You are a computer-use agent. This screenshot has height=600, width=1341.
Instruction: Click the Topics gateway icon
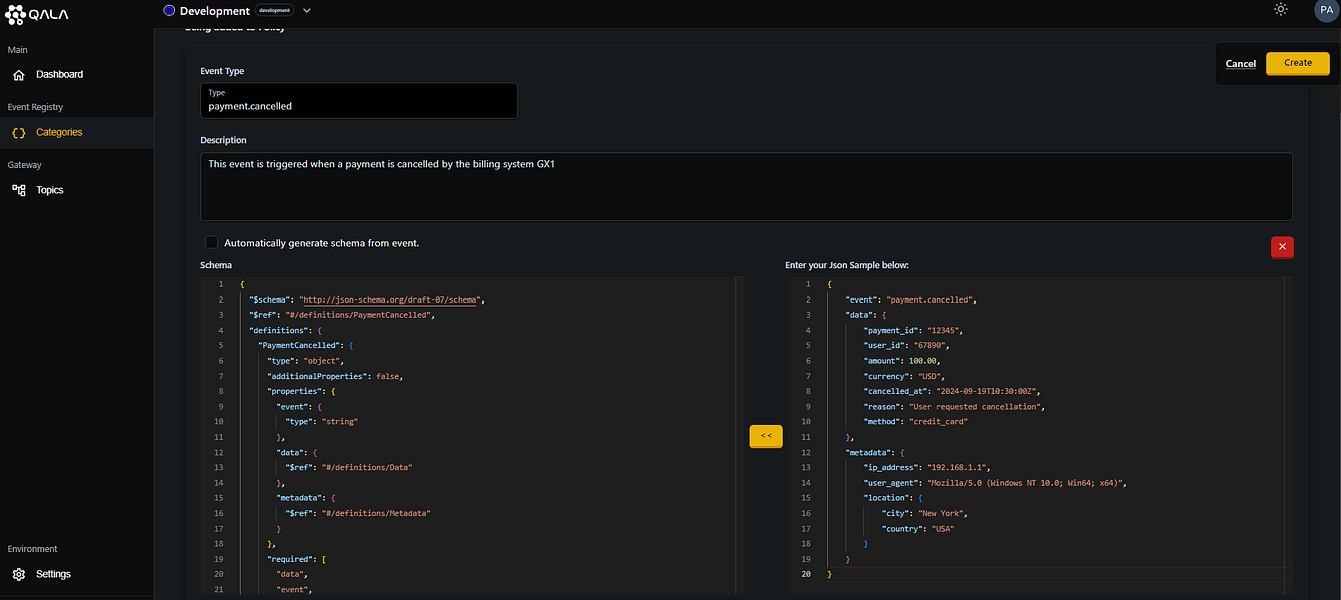tap(19, 190)
